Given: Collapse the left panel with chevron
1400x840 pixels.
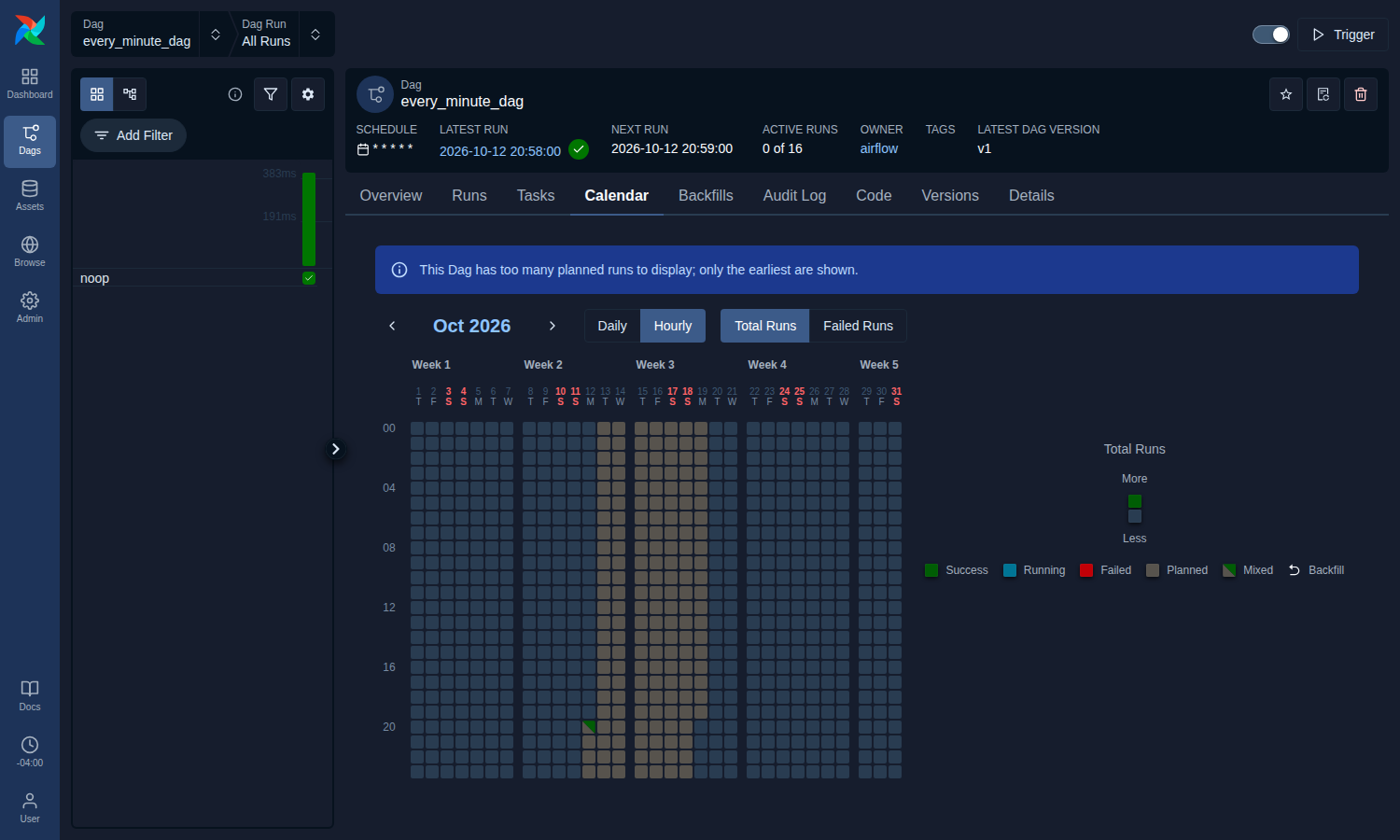Looking at the screenshot, I should [335, 449].
